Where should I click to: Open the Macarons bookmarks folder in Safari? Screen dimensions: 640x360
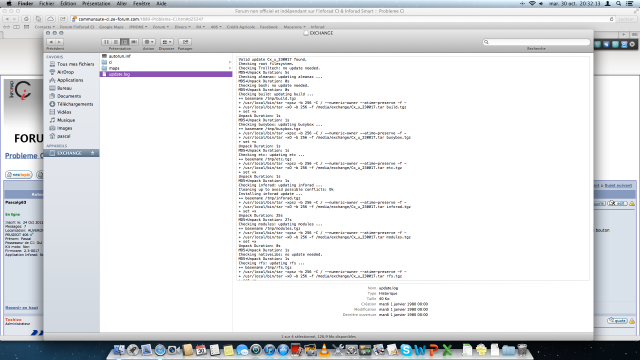294,27
